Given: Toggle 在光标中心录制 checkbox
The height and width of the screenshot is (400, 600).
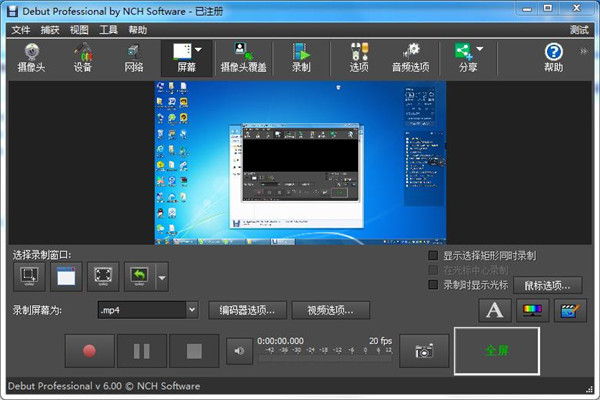Looking at the screenshot, I should [x=434, y=270].
